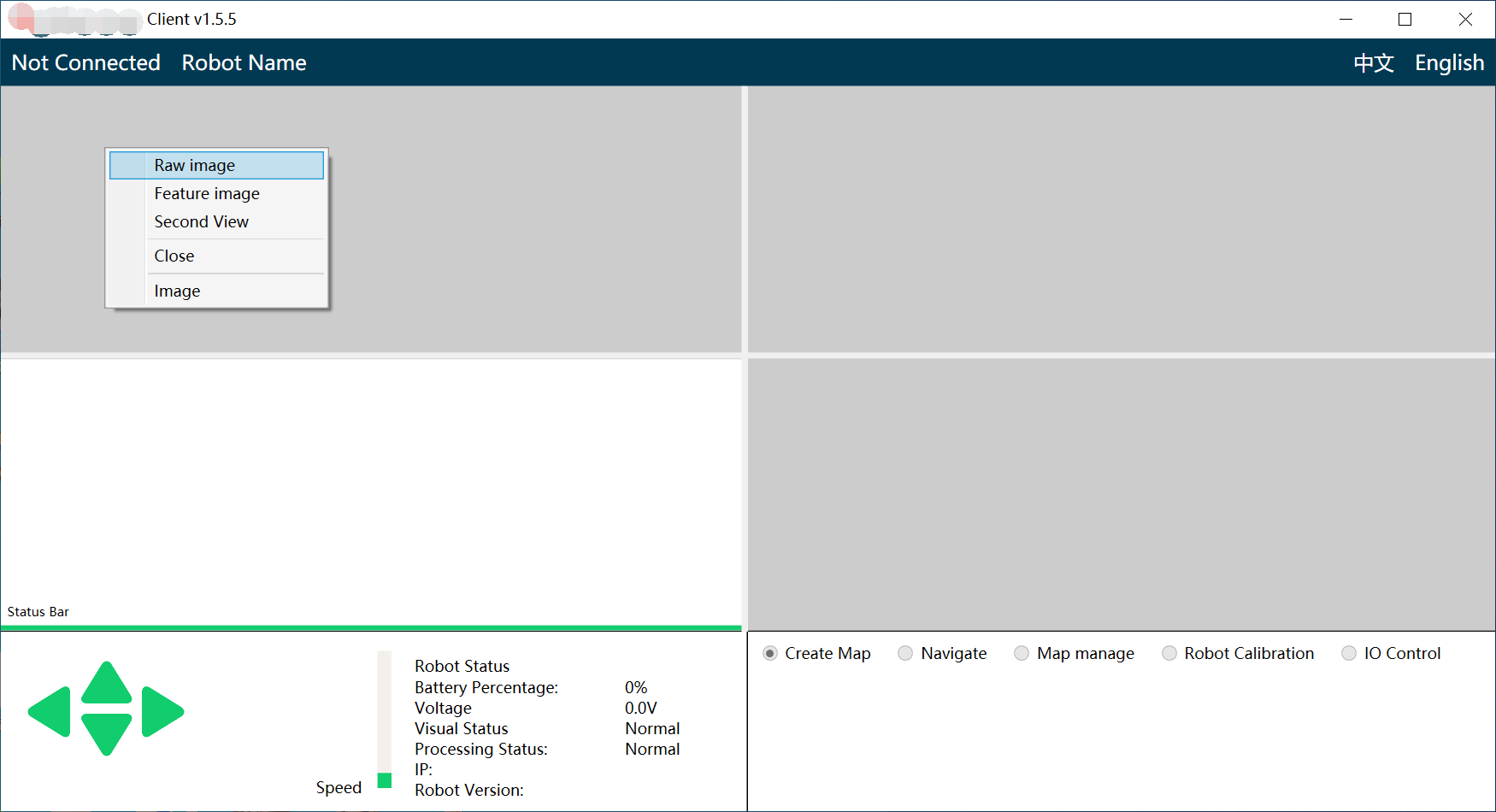
Task: Select Feature image in context menu
Action: (x=207, y=194)
